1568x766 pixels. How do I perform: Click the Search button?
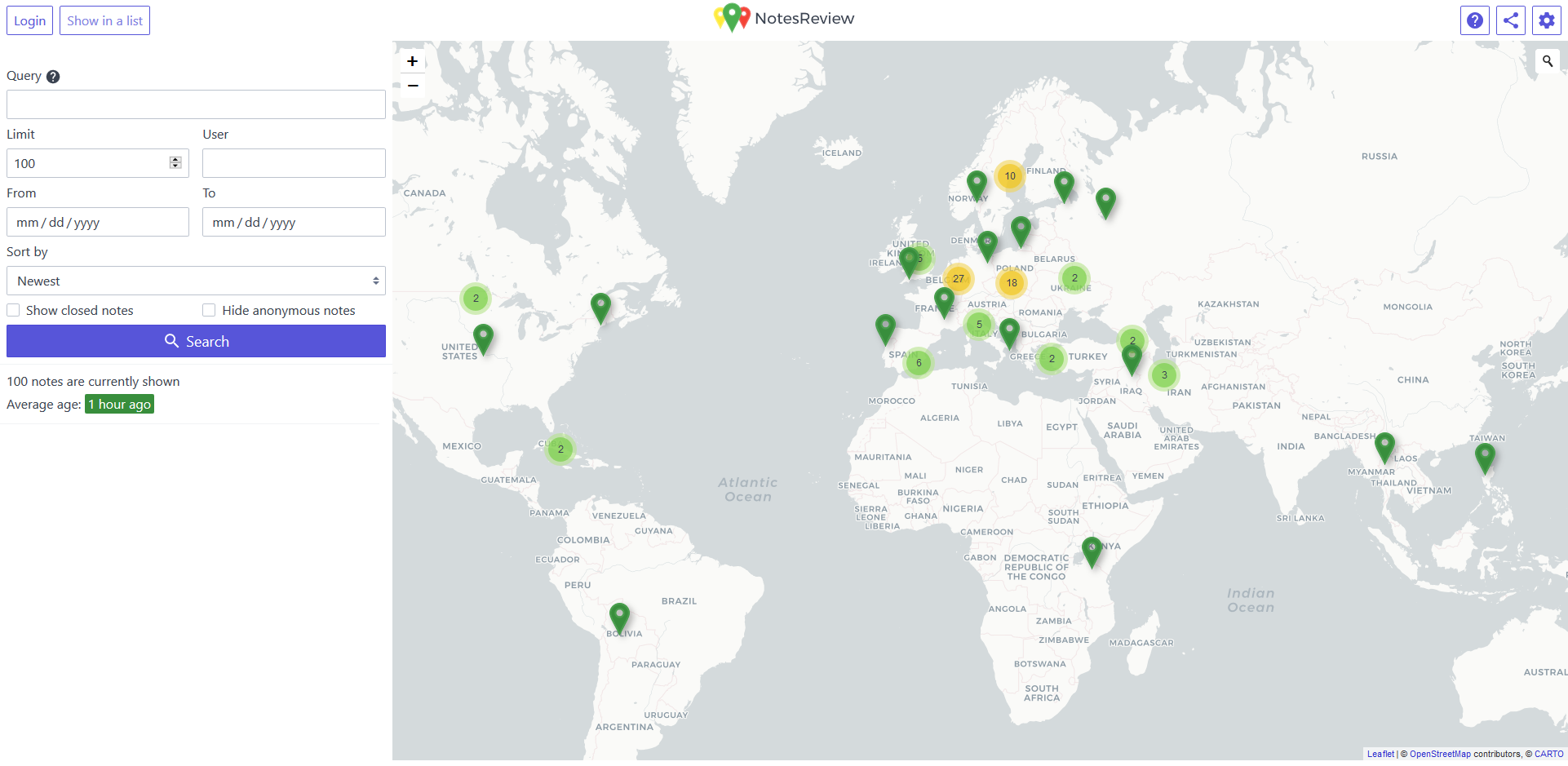pyautogui.click(x=196, y=341)
